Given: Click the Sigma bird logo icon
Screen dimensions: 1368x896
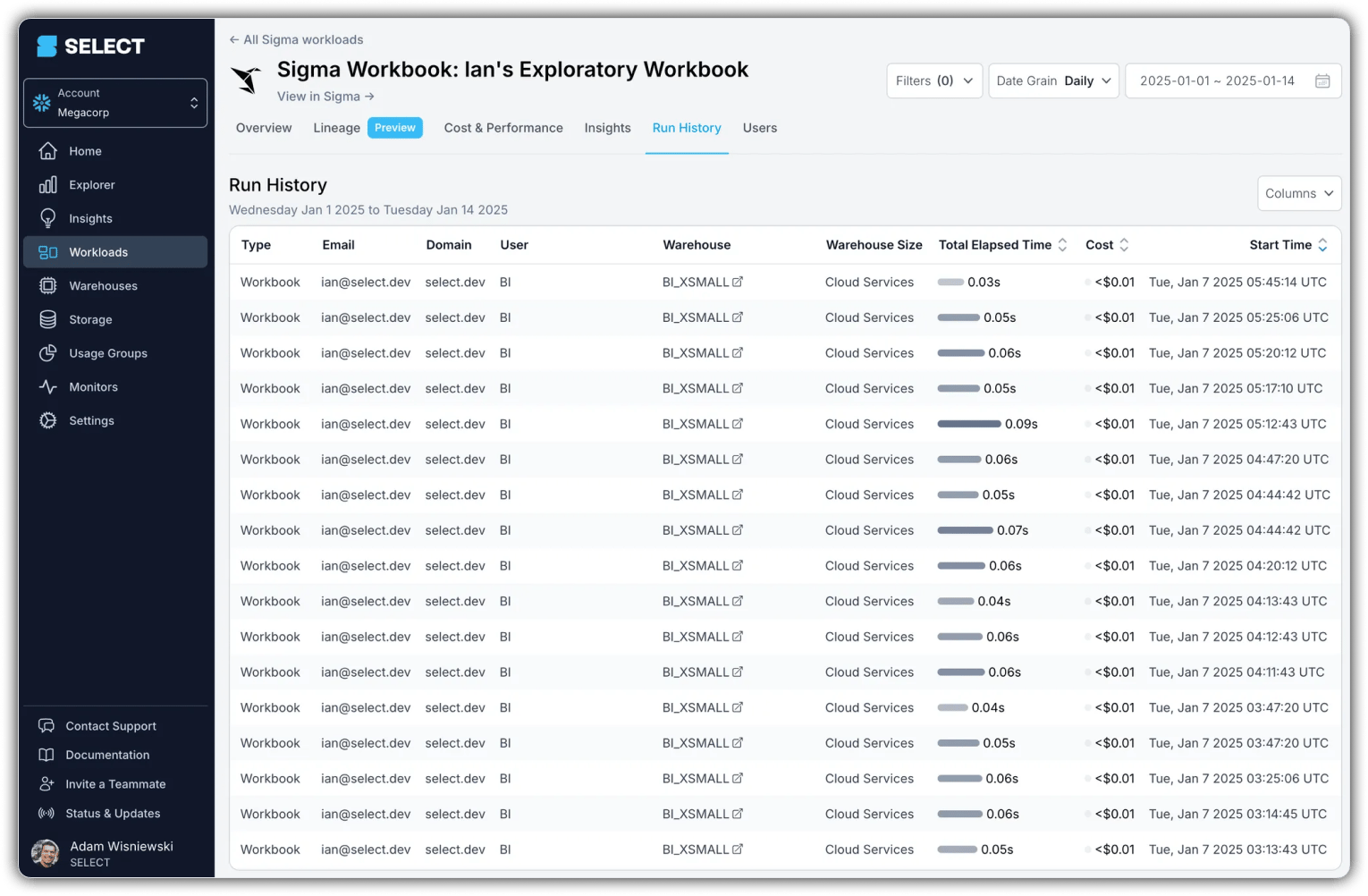Looking at the screenshot, I should click(x=246, y=80).
